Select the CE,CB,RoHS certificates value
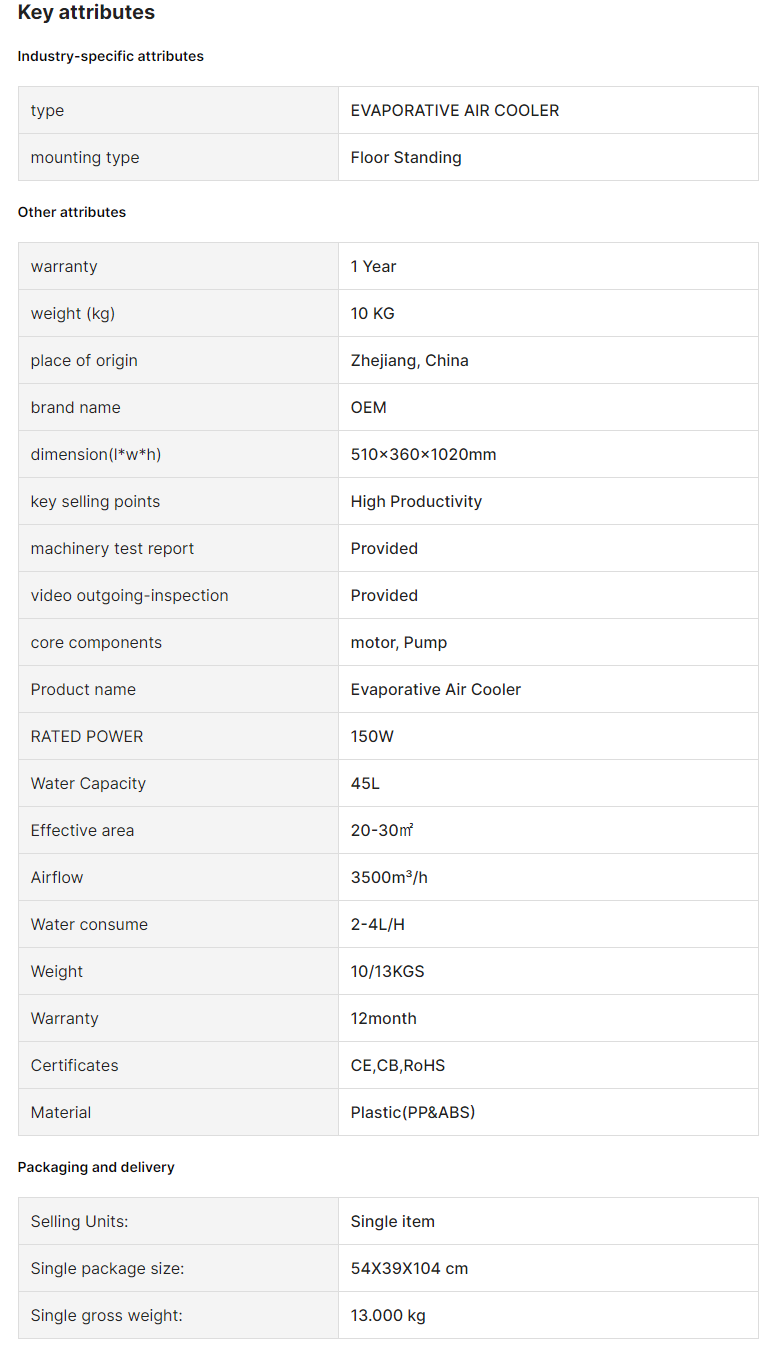 398,1066
